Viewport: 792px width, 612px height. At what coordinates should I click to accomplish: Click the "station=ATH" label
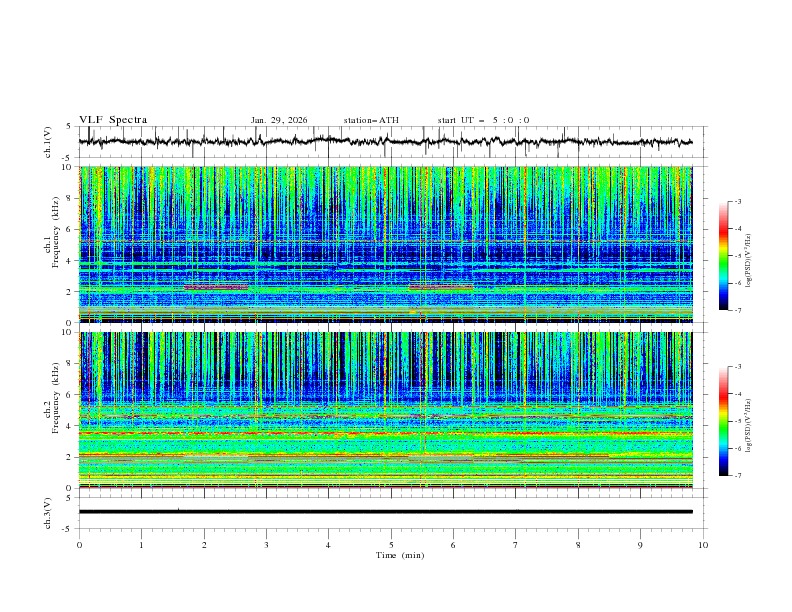(x=371, y=120)
